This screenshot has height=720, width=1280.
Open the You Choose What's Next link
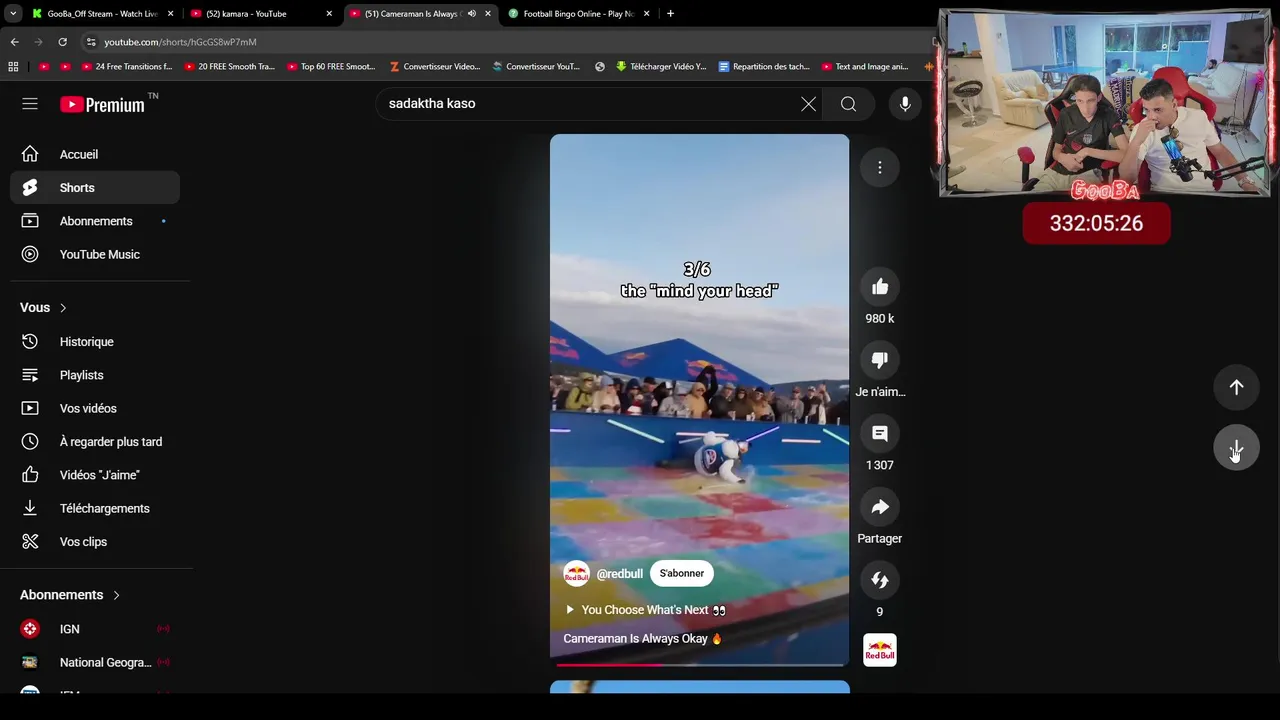pos(645,610)
